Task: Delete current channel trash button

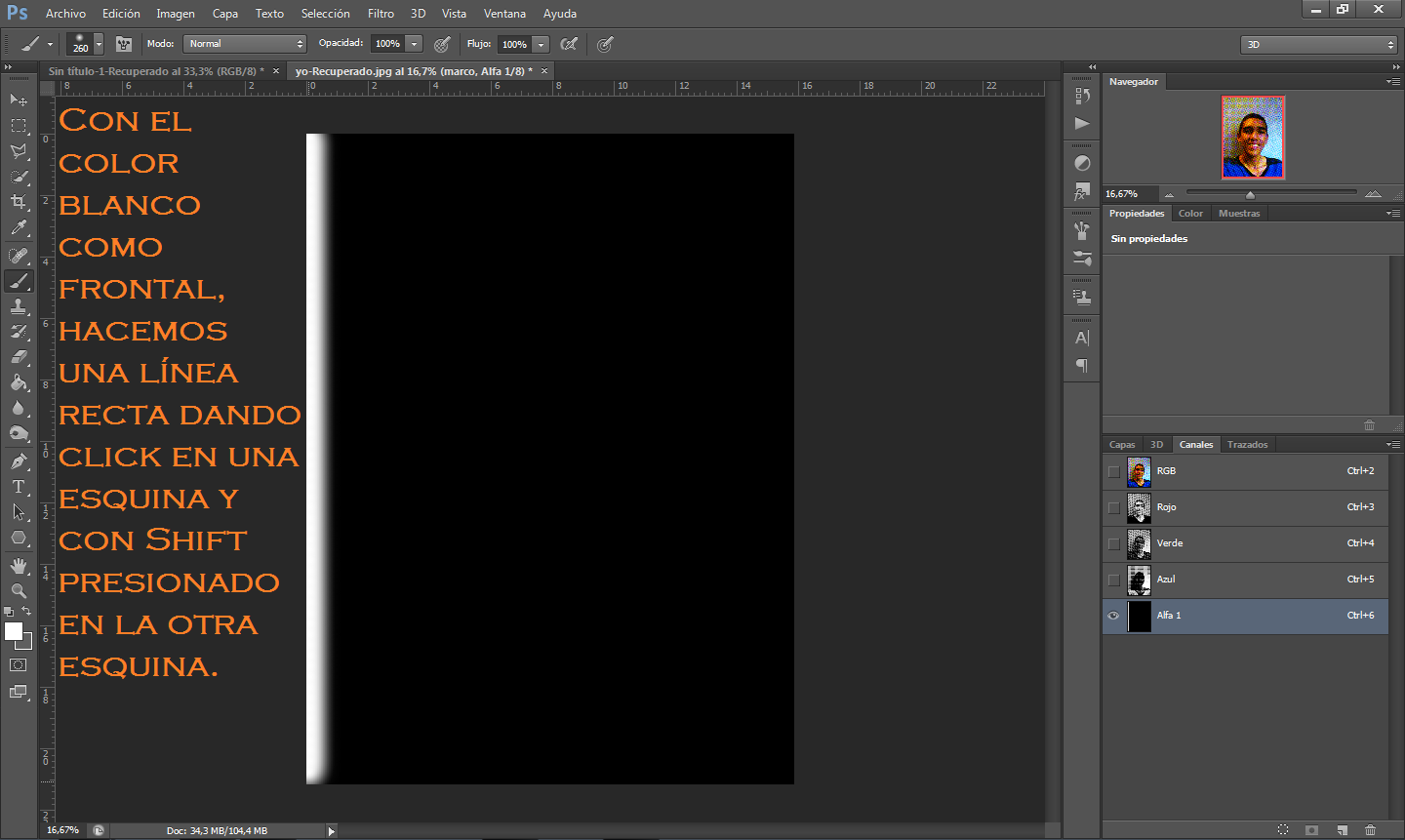Action: [1370, 830]
